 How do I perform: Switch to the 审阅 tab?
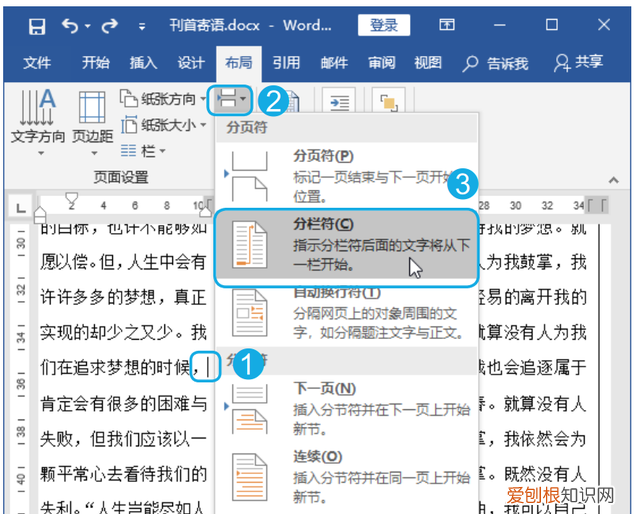point(381,63)
